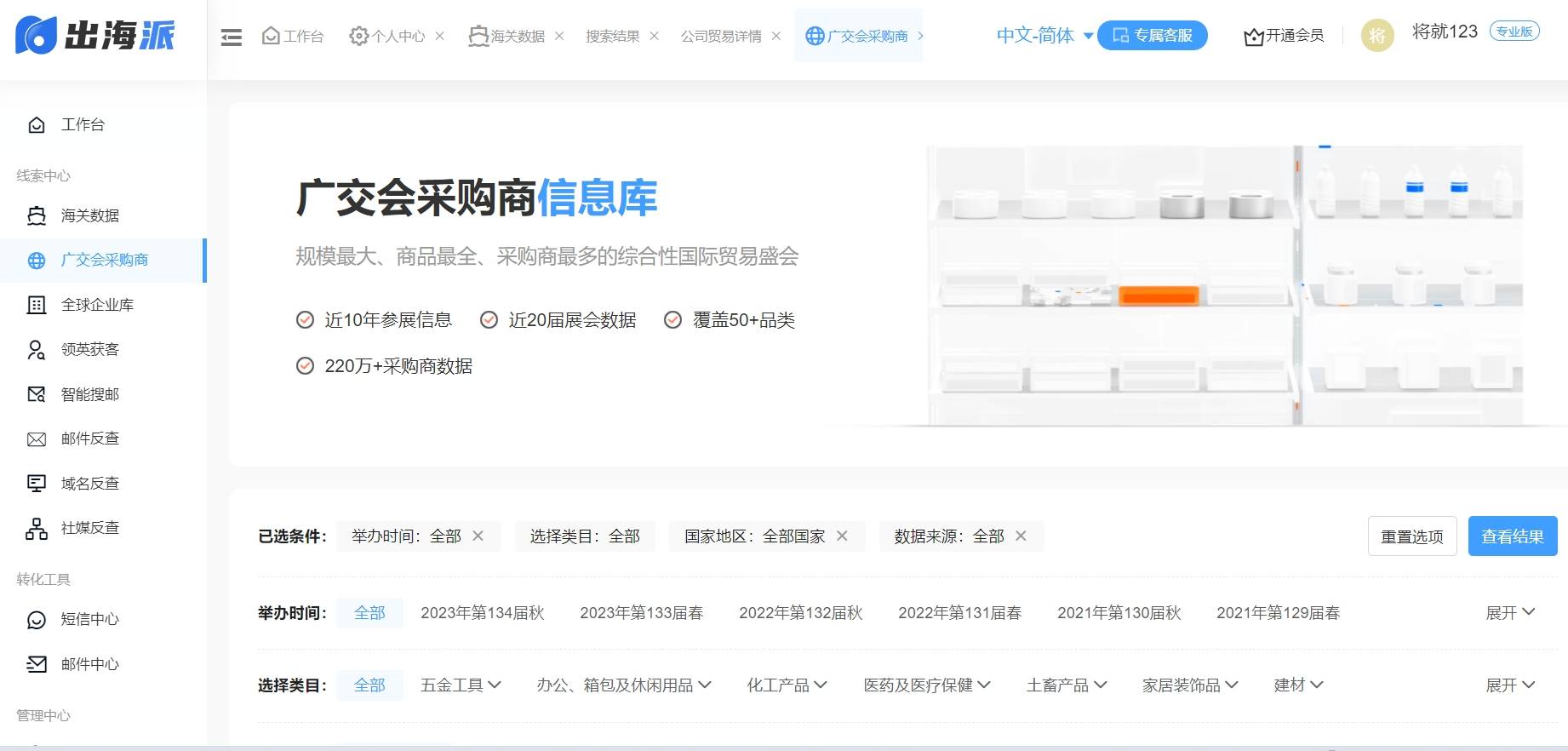This screenshot has height=751, width=1568.
Task: Expand the 化工产品 category dropdown
Action: point(787,685)
